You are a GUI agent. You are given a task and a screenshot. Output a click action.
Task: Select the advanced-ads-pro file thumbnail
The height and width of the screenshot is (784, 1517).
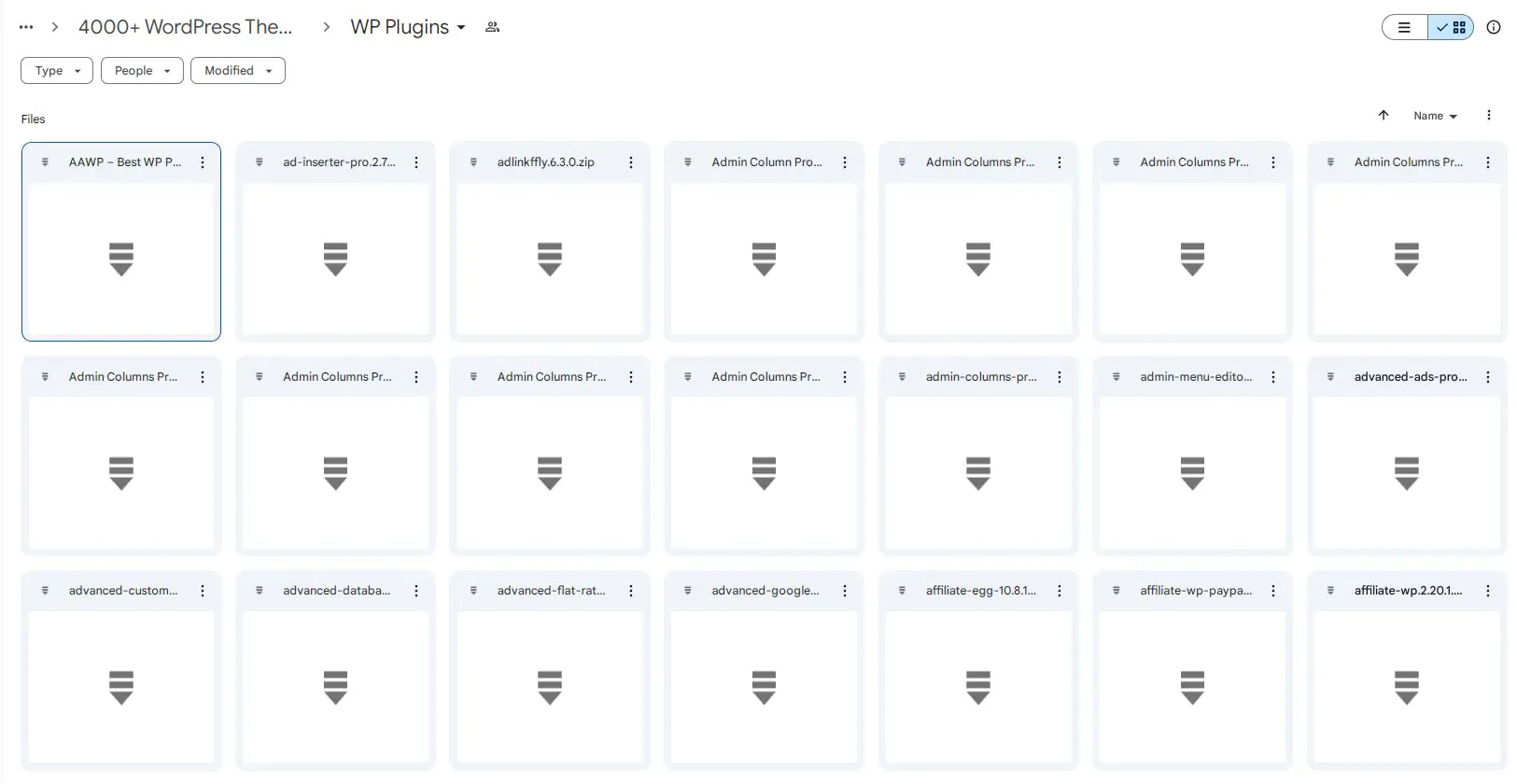tap(1407, 473)
